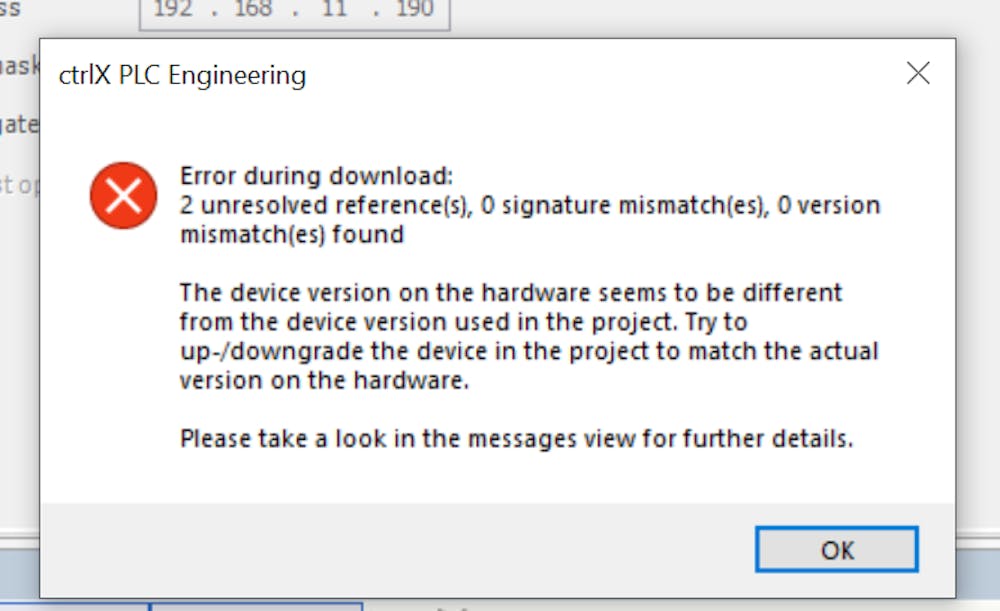The height and width of the screenshot is (611, 1000).
Task: Click the ctrlX PLC Engineering dialog title
Action: [x=180, y=75]
